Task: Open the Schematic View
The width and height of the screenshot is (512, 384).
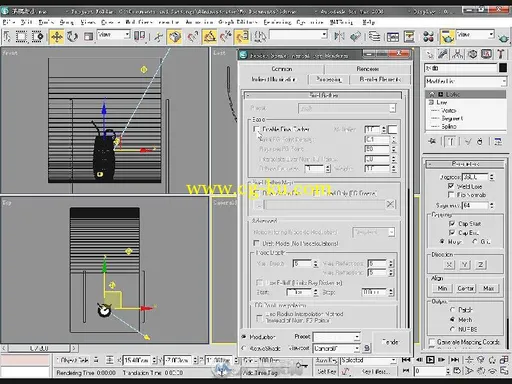Action: [409, 36]
